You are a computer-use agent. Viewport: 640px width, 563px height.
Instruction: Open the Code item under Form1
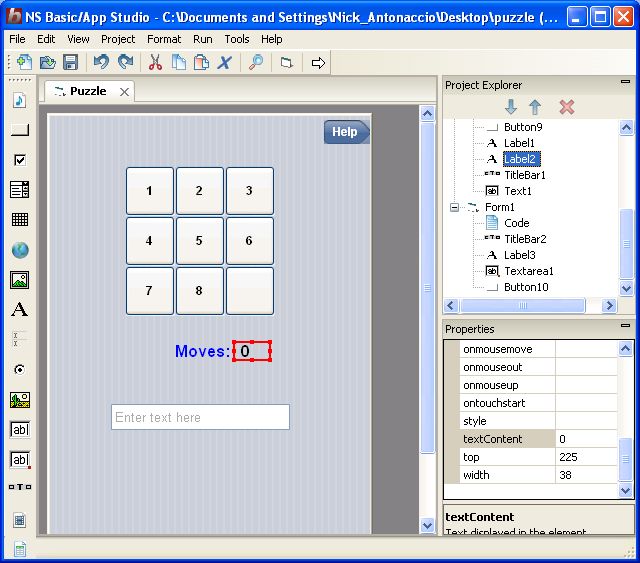517,223
